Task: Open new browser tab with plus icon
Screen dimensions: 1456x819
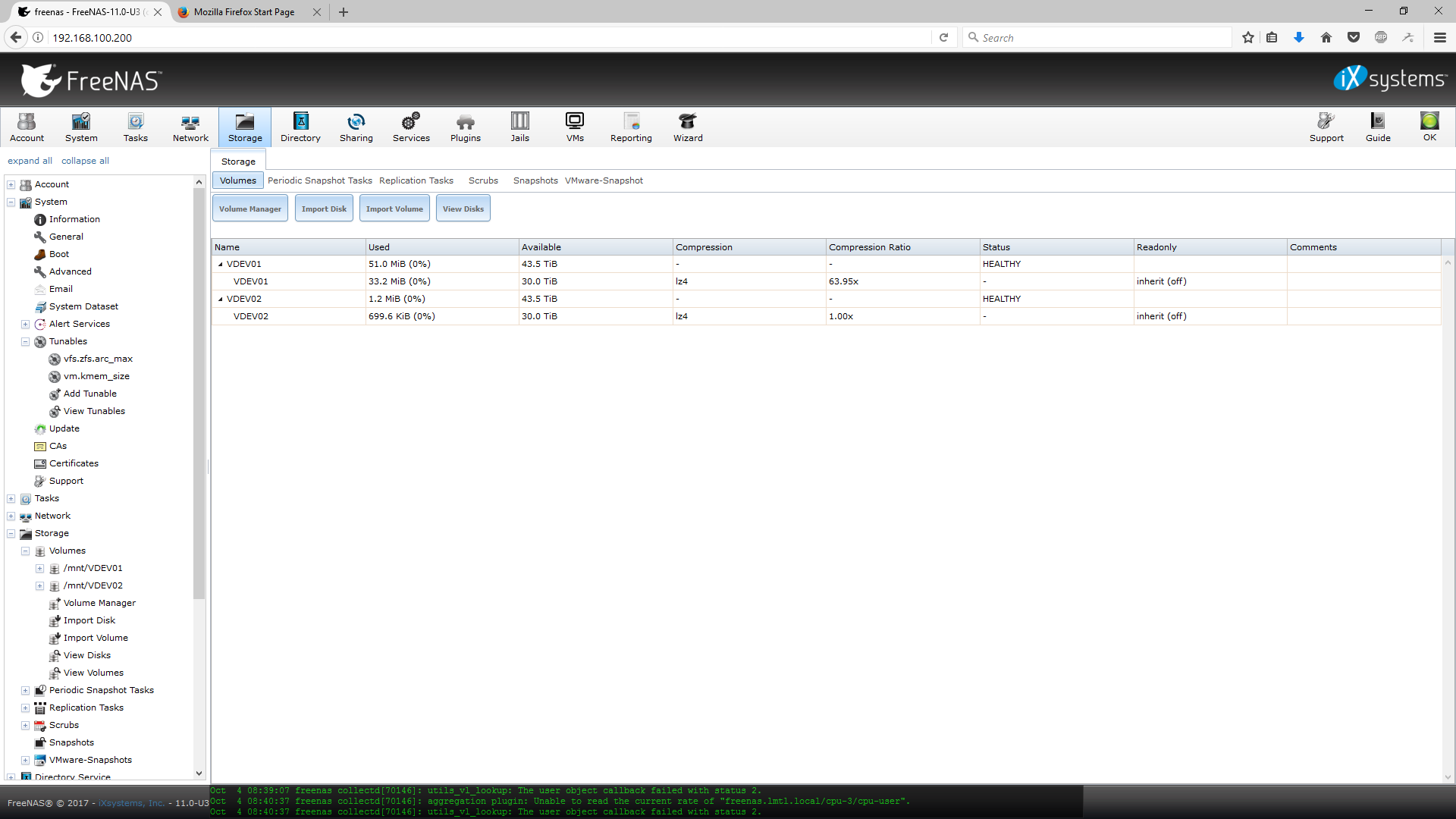Action: 344,12
